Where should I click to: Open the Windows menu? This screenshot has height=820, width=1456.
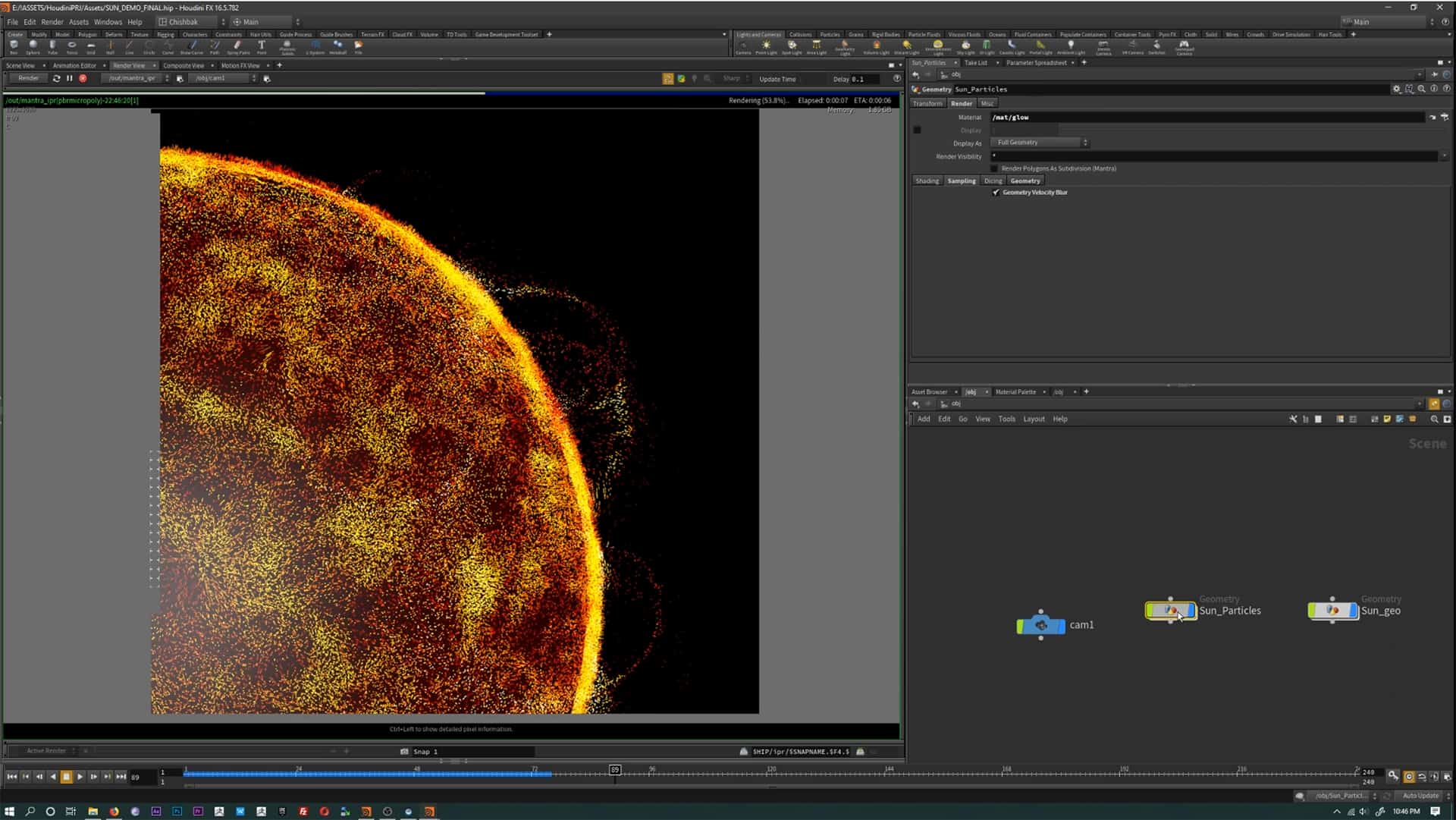pyautogui.click(x=108, y=22)
